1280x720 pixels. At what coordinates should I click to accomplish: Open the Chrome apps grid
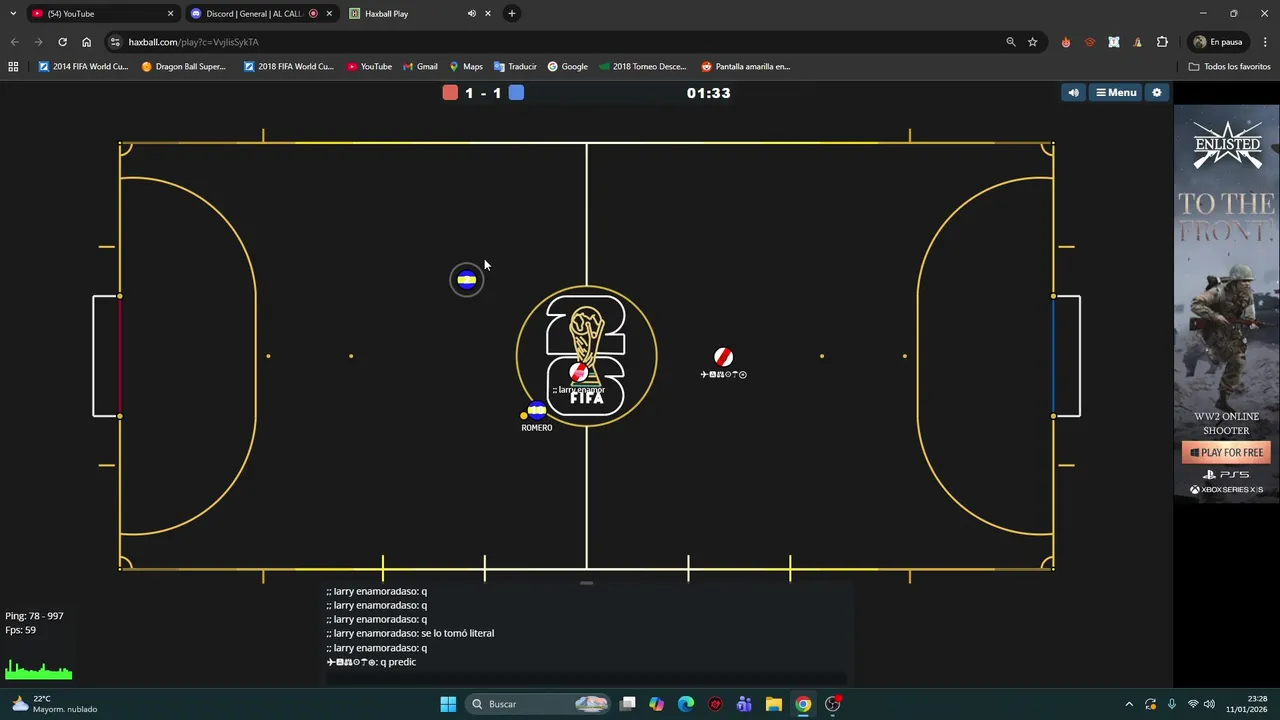pos(13,67)
